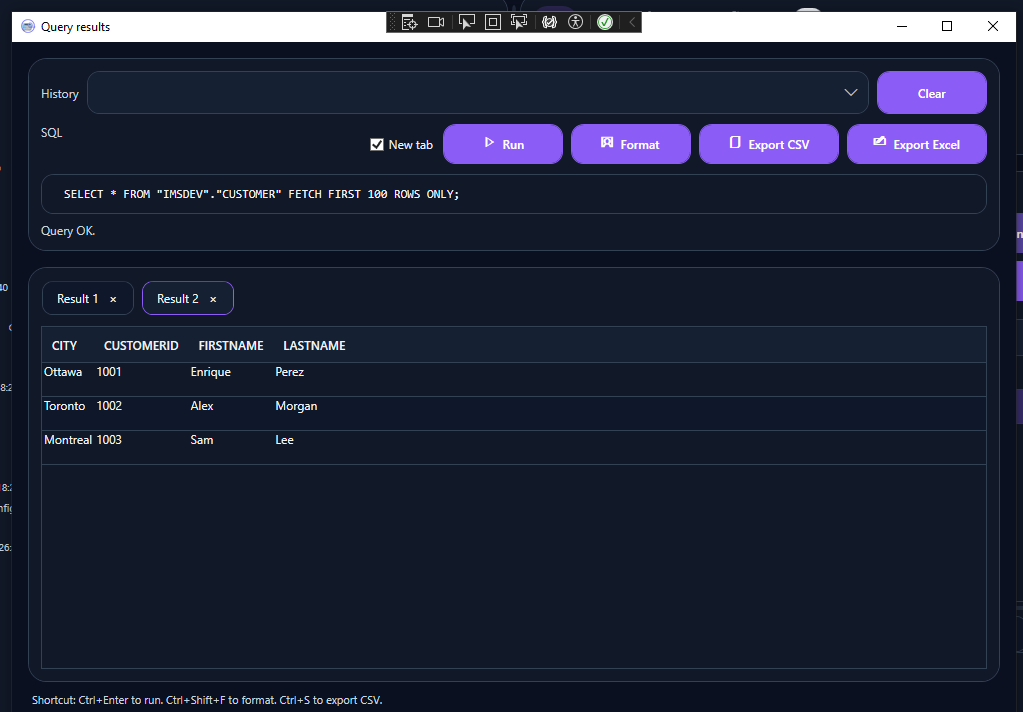
Task: Click the LASTNAME column header
Action: [314, 345]
